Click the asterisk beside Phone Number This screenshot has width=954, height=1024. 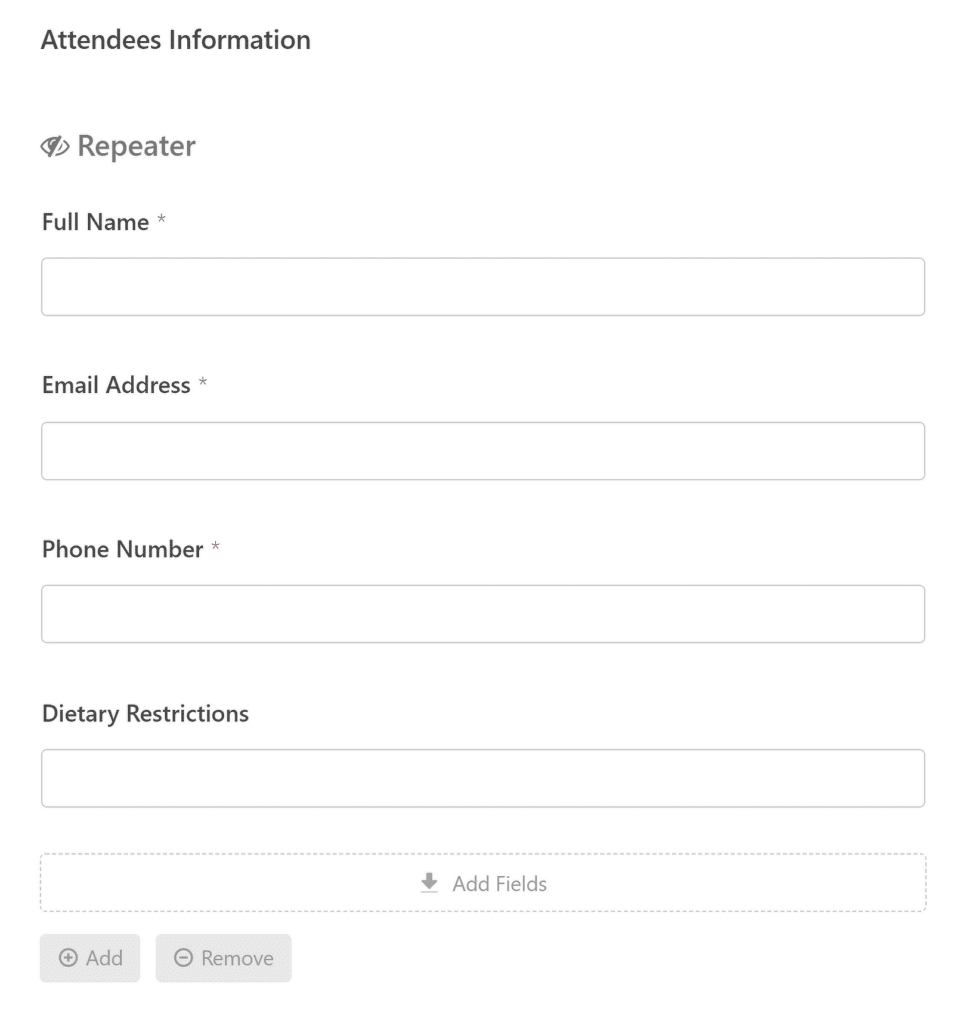pos(215,547)
